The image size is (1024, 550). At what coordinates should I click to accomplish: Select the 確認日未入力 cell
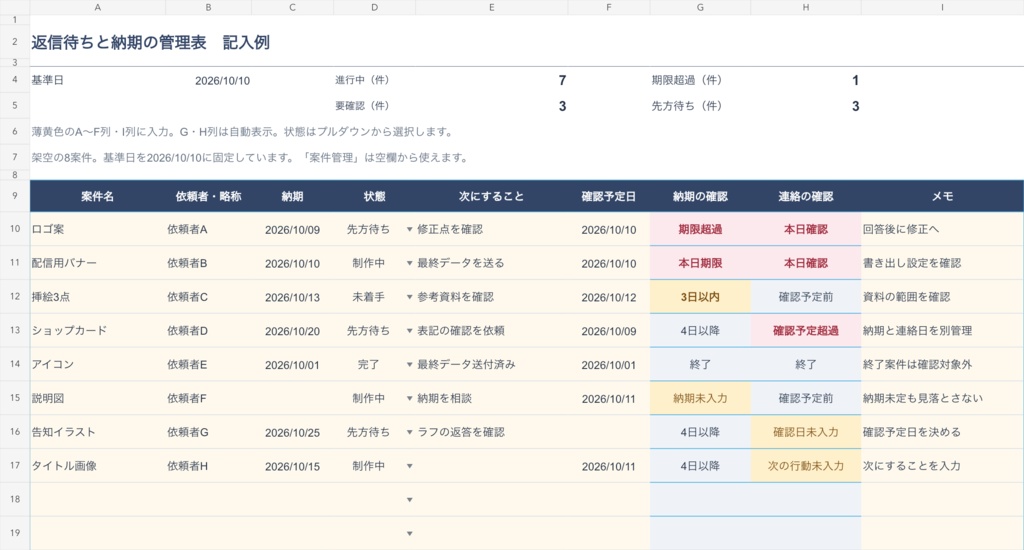coord(806,432)
